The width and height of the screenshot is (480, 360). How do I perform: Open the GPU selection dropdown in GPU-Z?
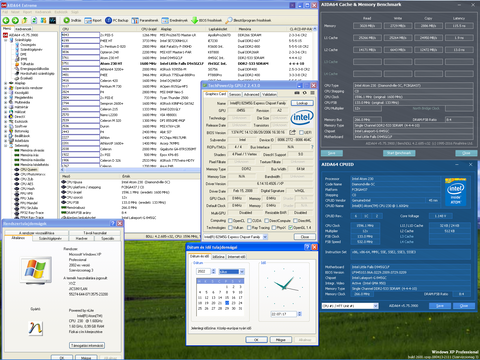click(x=265, y=237)
